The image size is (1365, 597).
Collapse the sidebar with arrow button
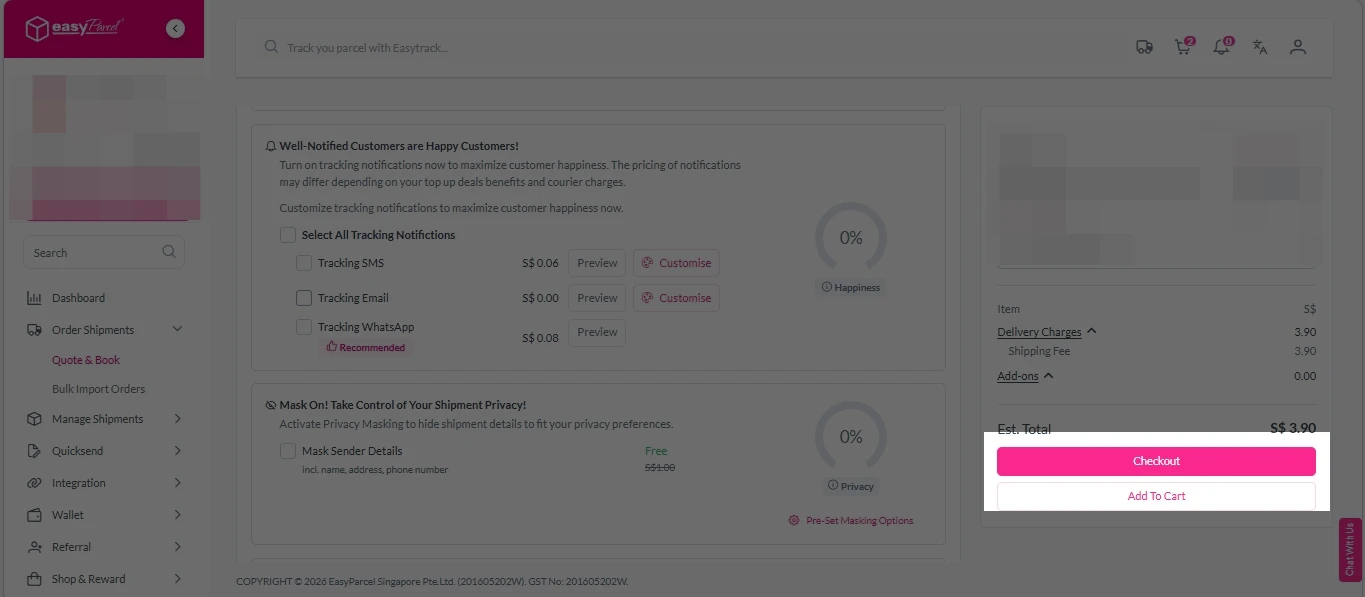pos(176,29)
